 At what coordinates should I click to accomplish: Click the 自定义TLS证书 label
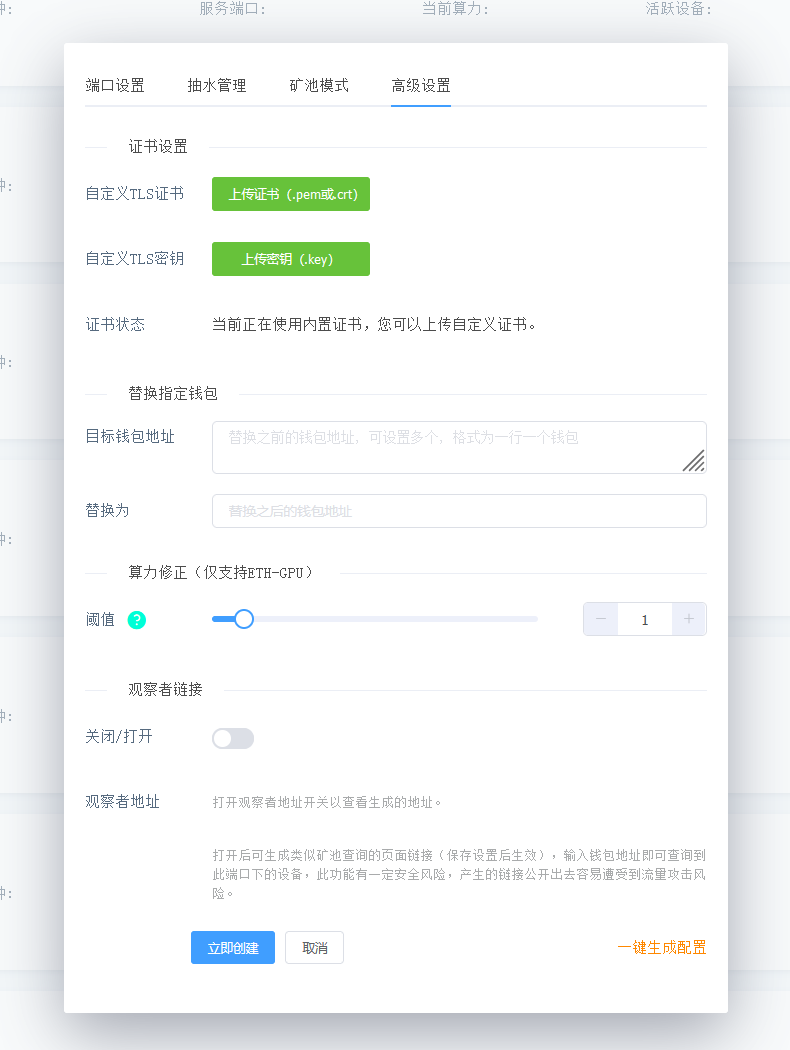click(x=135, y=194)
